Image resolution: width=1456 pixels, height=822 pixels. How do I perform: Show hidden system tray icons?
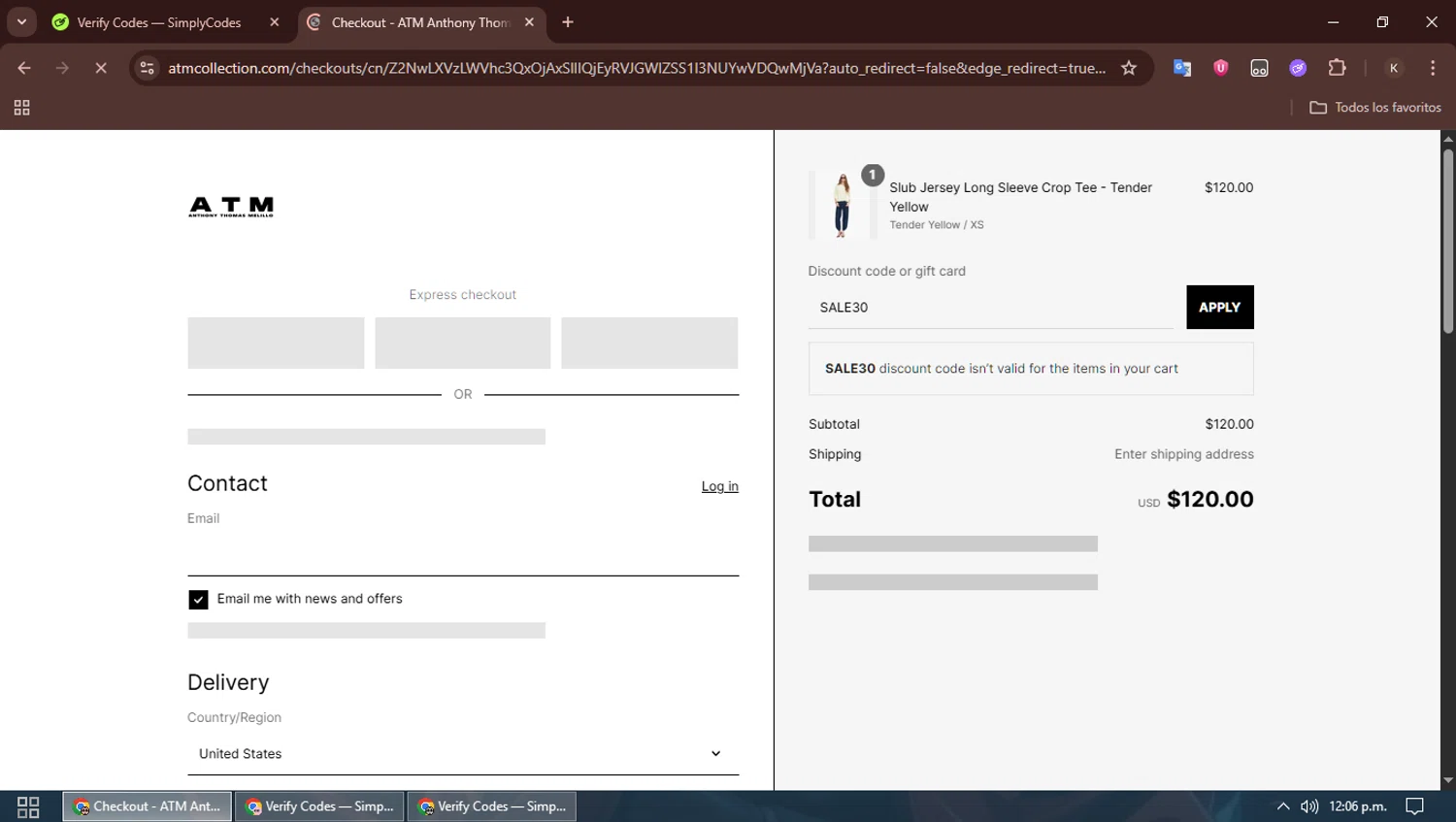coord(1283,806)
